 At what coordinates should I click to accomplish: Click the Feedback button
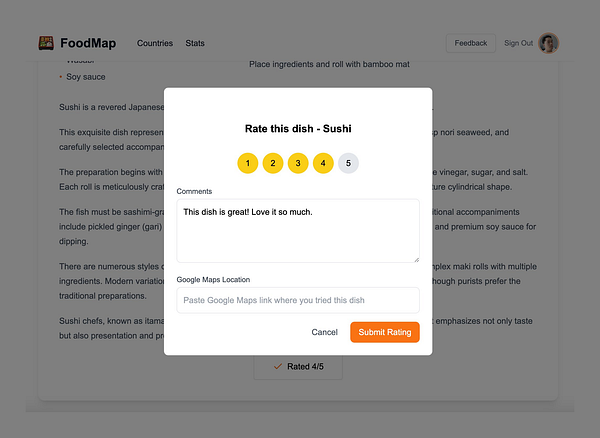(x=471, y=43)
